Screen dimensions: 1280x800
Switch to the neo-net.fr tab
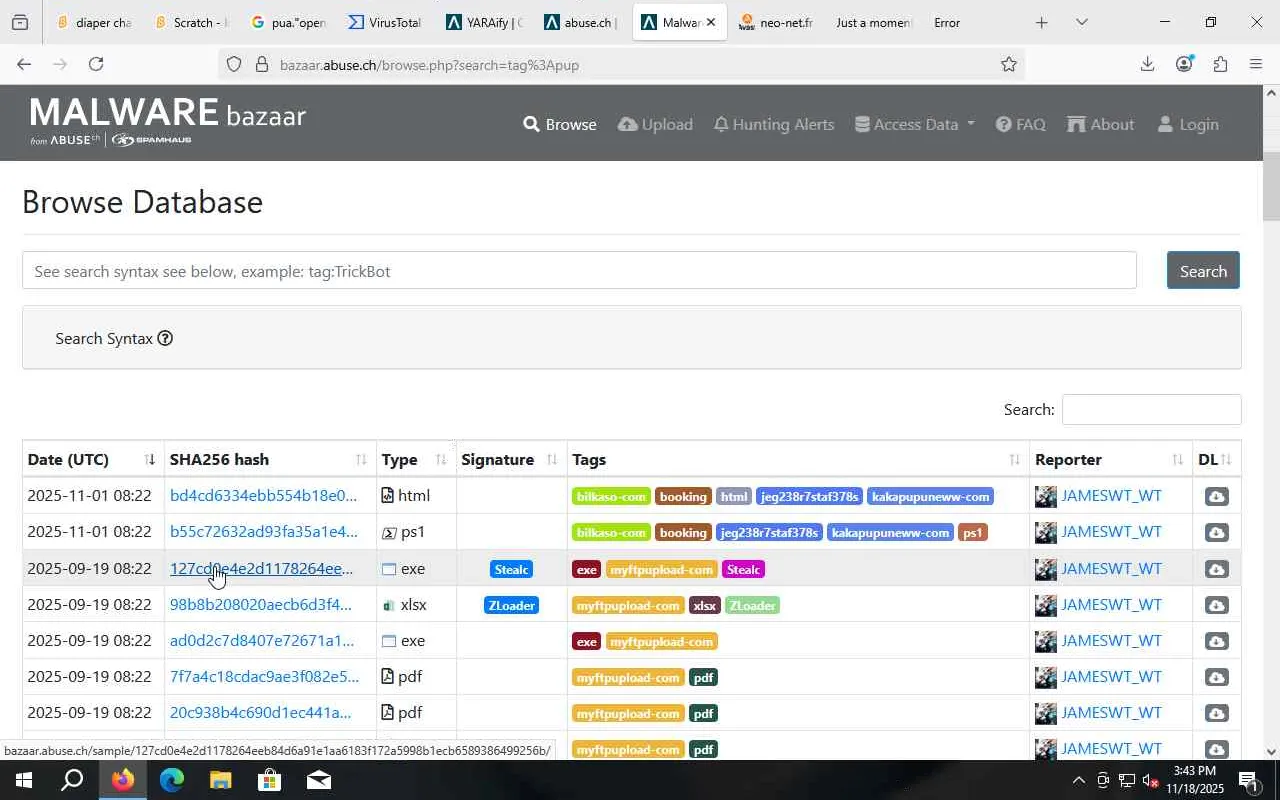(x=776, y=22)
